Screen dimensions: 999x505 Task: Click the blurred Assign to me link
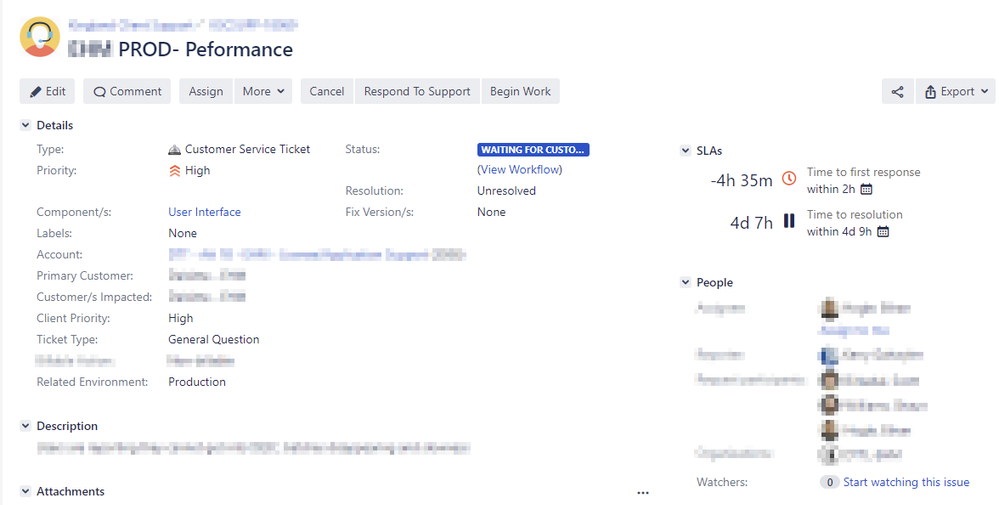coord(854,331)
